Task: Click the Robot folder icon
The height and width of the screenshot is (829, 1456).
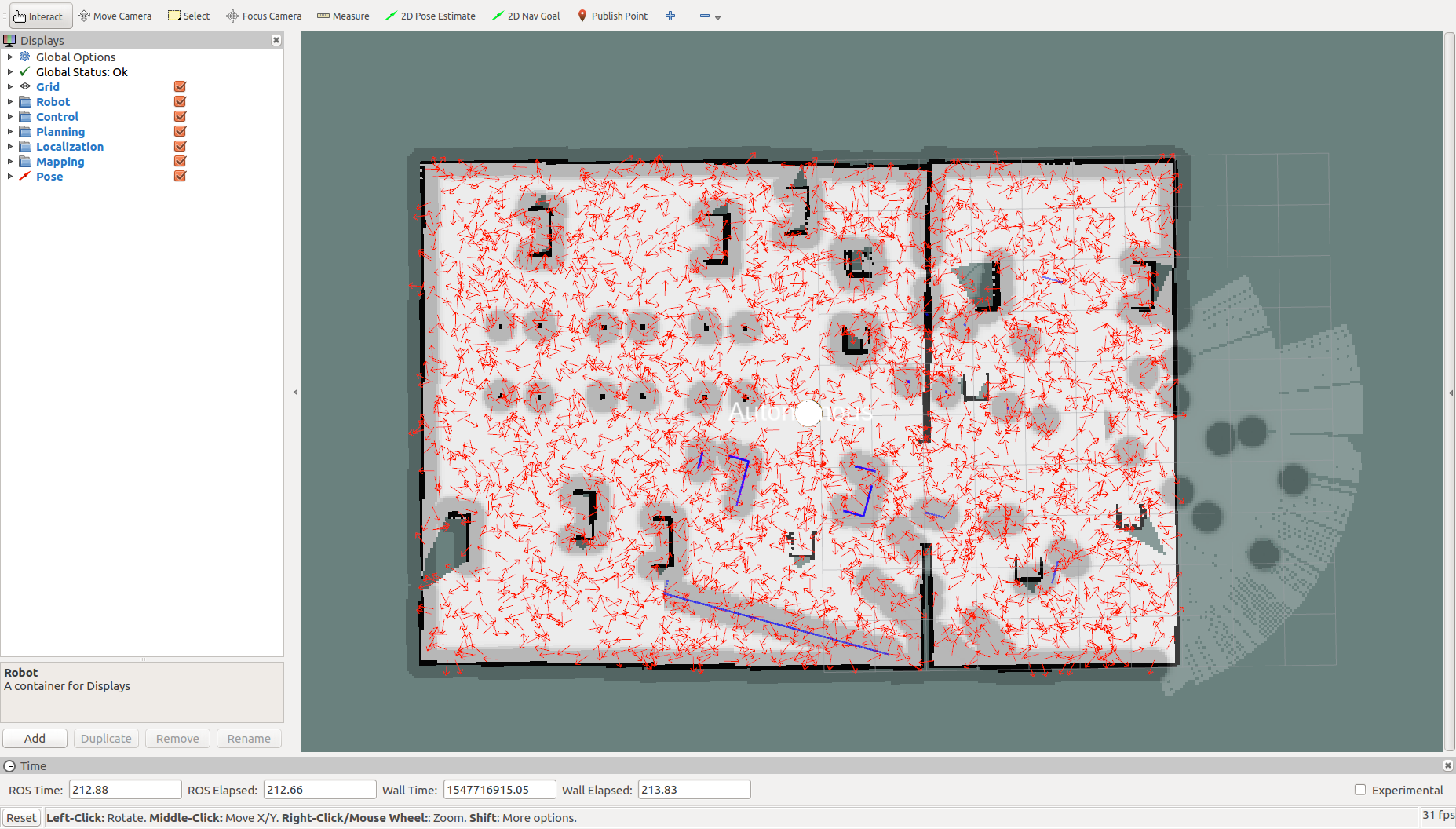Action: [x=25, y=101]
